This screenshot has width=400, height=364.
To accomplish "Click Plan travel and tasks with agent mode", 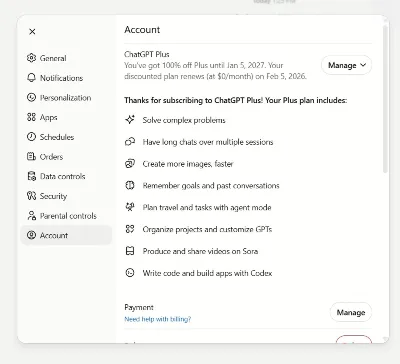I will point(207,207).
